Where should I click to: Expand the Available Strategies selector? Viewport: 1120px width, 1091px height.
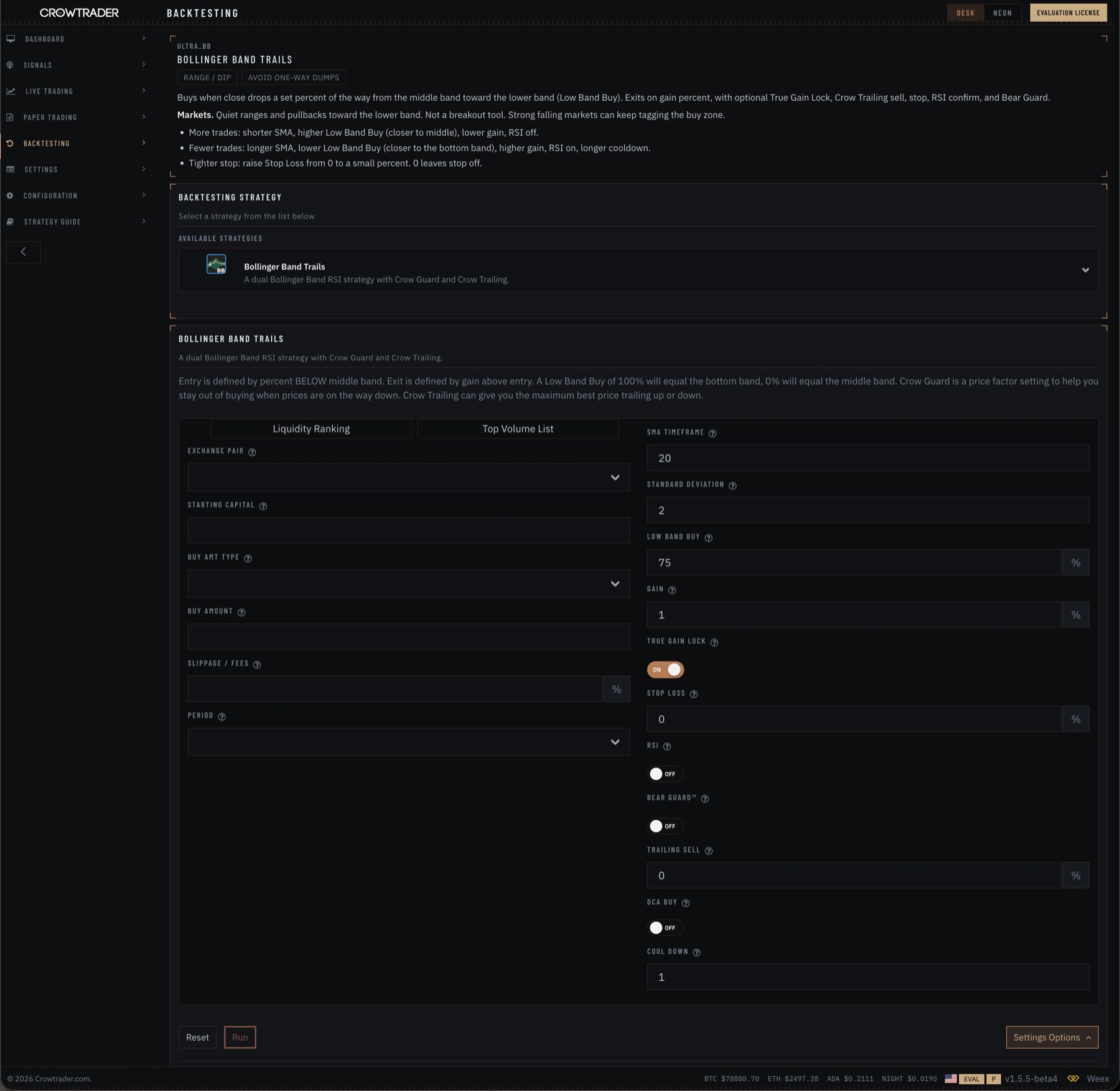pyautogui.click(x=638, y=270)
